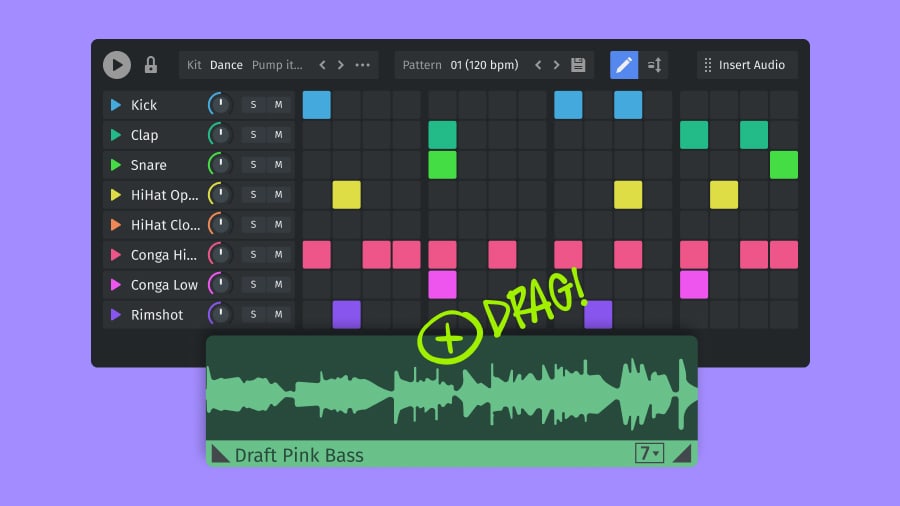
Task: Click the sort icon next to pencil
Action: pyautogui.click(x=655, y=65)
